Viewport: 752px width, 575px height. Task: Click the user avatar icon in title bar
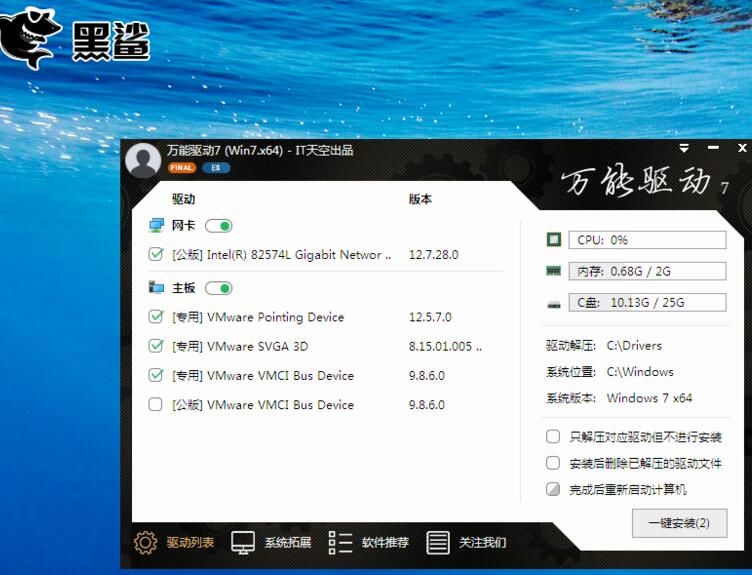point(143,159)
